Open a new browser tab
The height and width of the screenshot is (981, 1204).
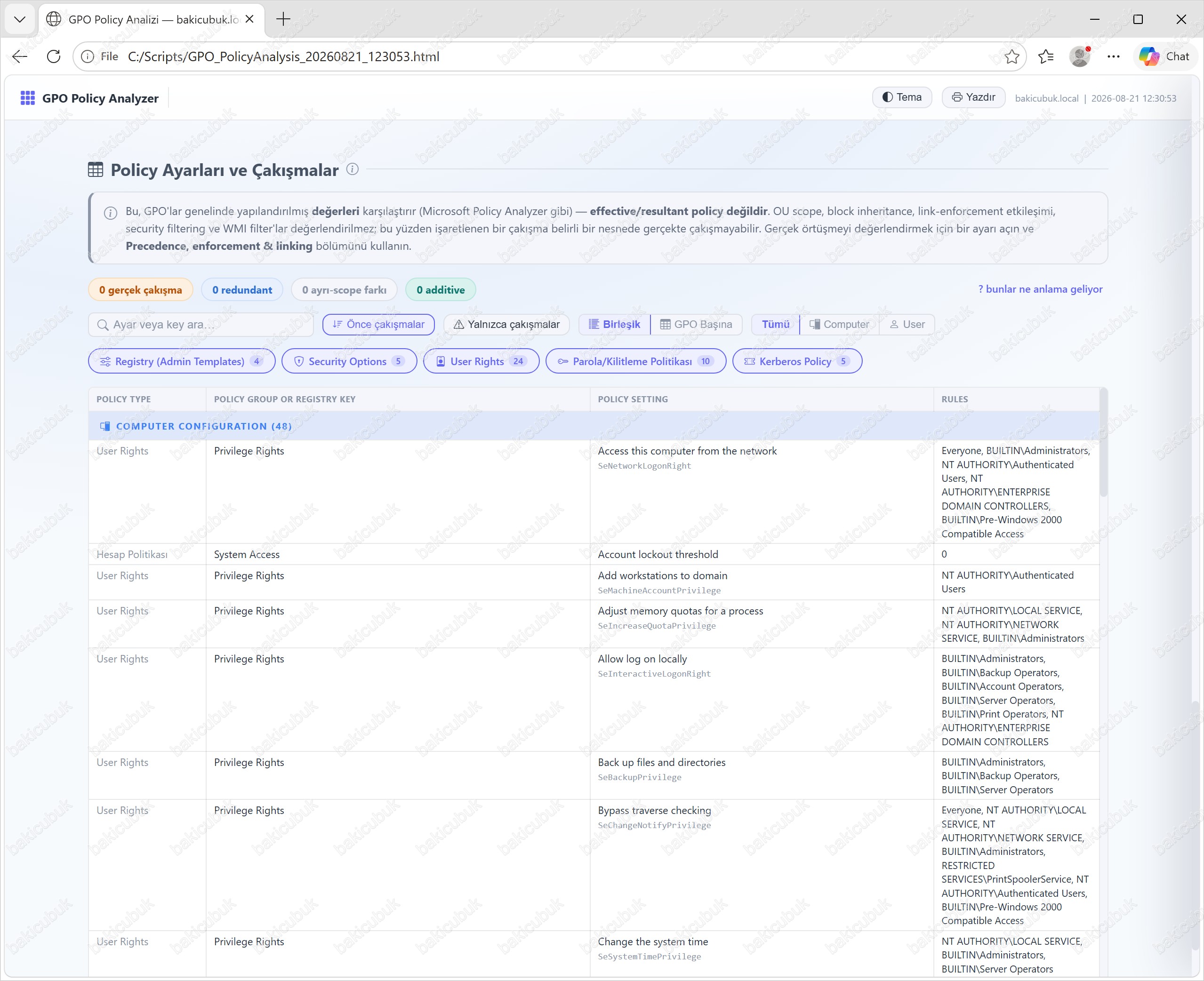click(283, 19)
